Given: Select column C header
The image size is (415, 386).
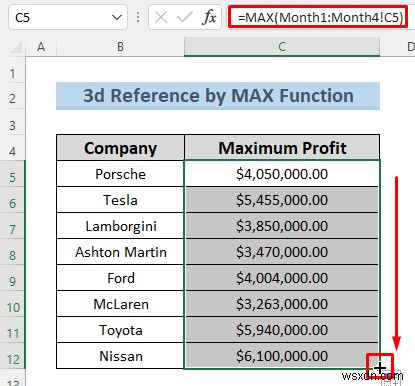Looking at the screenshot, I should pyautogui.click(x=282, y=47).
